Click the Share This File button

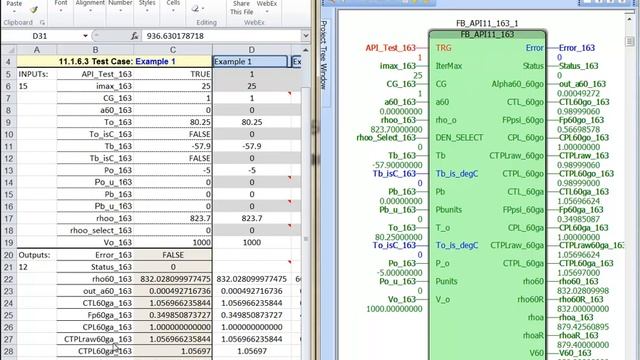click(x=241, y=8)
